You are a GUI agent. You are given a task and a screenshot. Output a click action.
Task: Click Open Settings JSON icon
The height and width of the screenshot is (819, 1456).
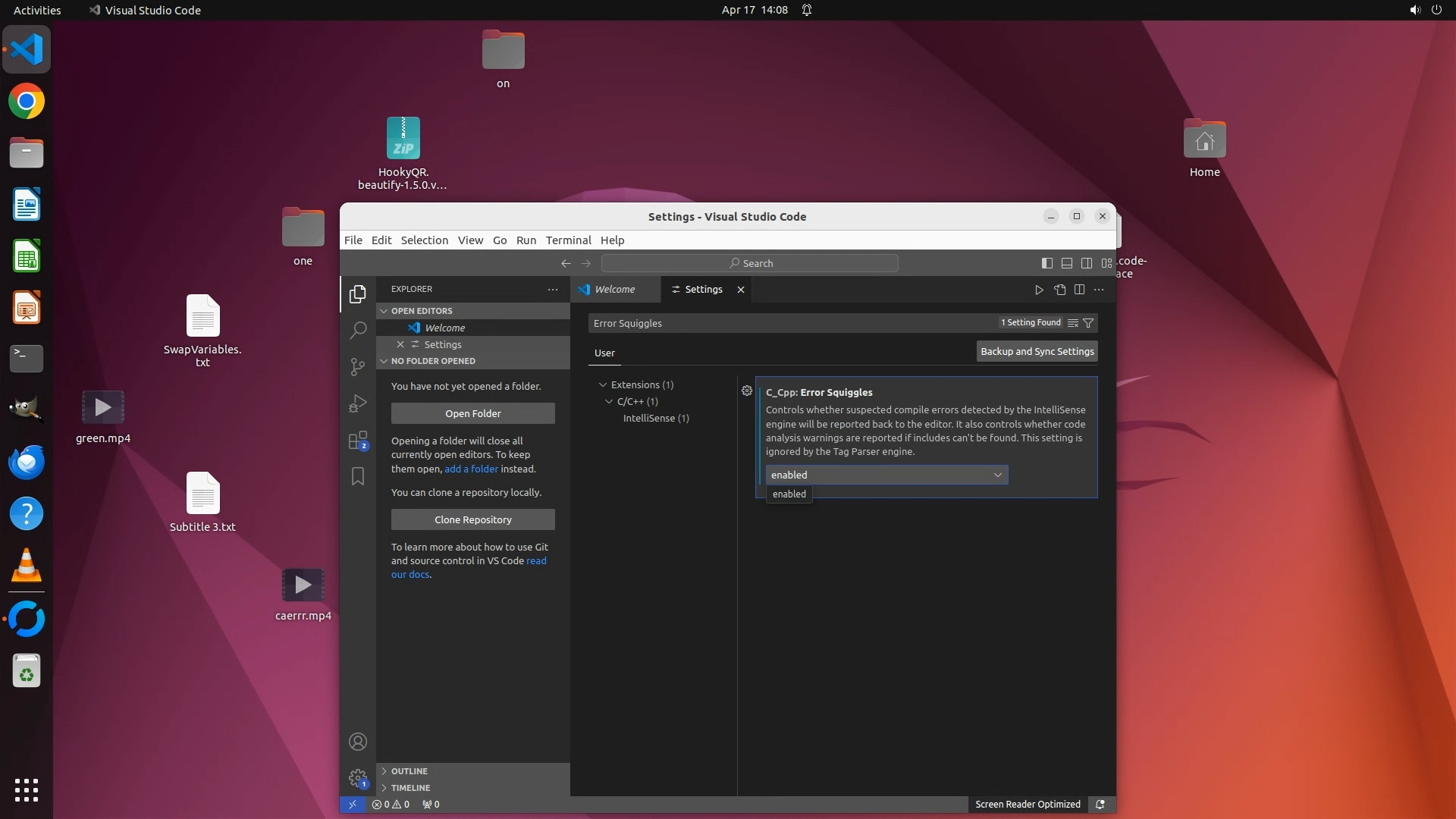[1059, 290]
